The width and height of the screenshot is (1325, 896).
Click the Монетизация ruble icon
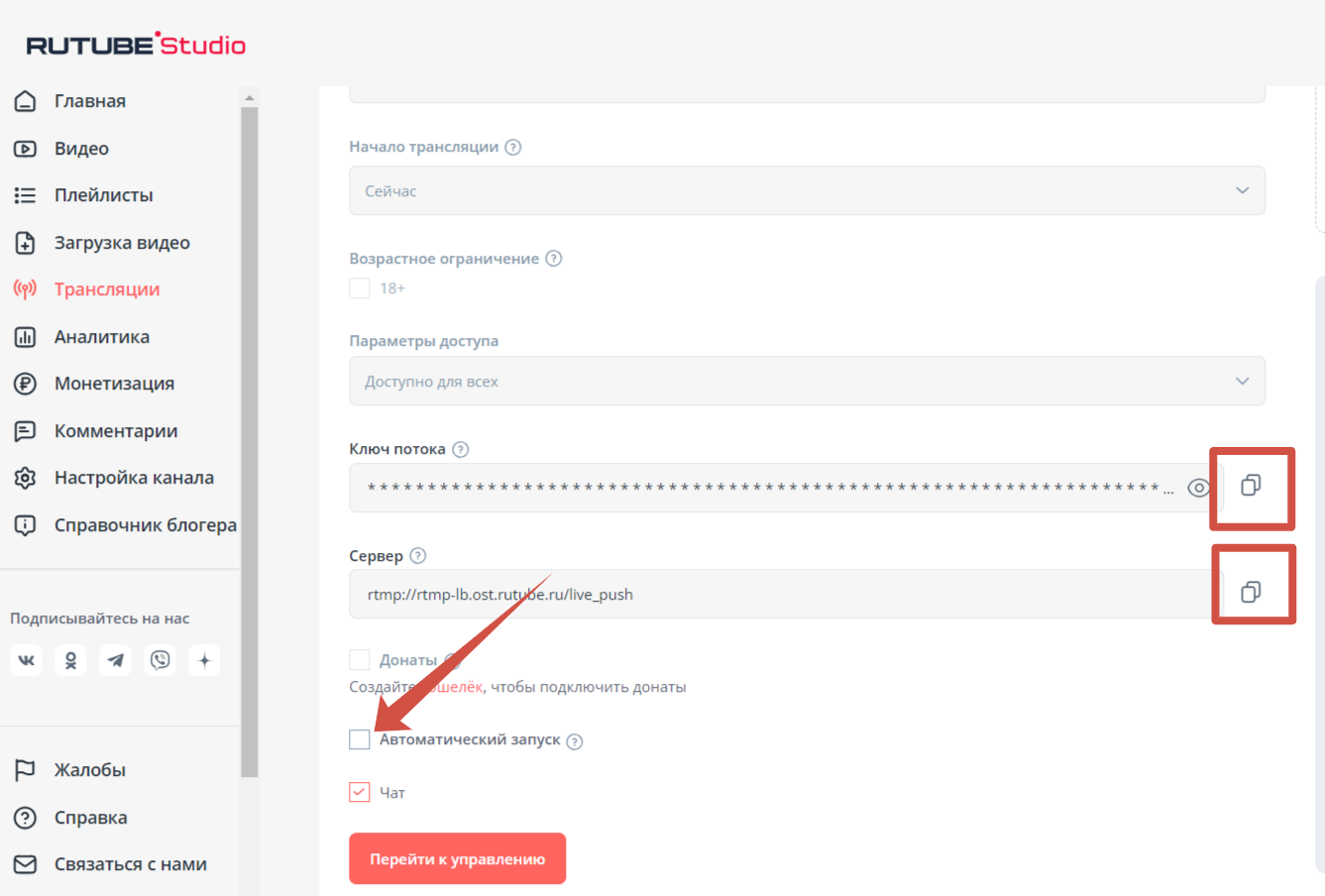pos(26,384)
